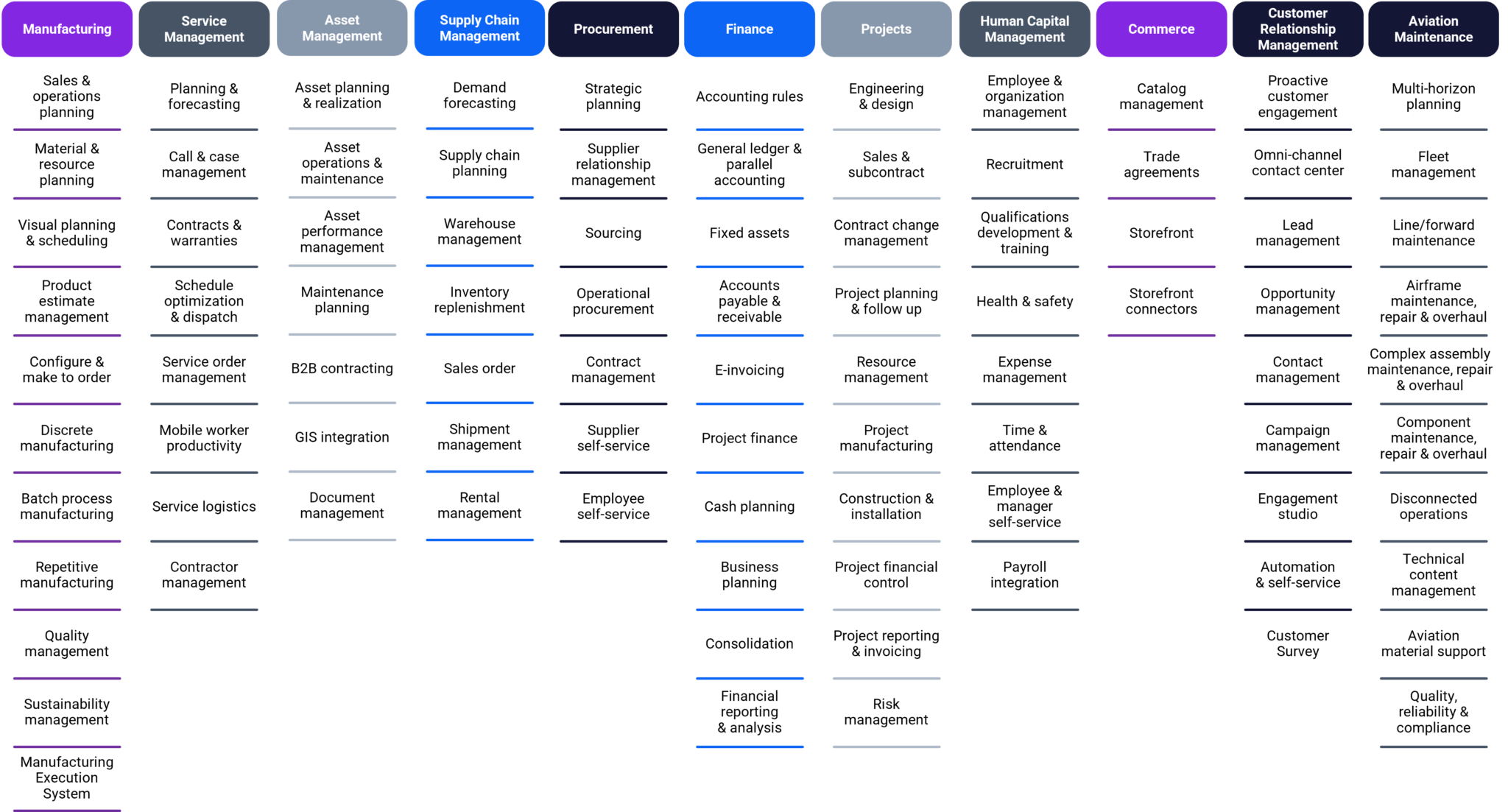Open the Service Management panel
The image size is (1508, 812).
point(205,28)
